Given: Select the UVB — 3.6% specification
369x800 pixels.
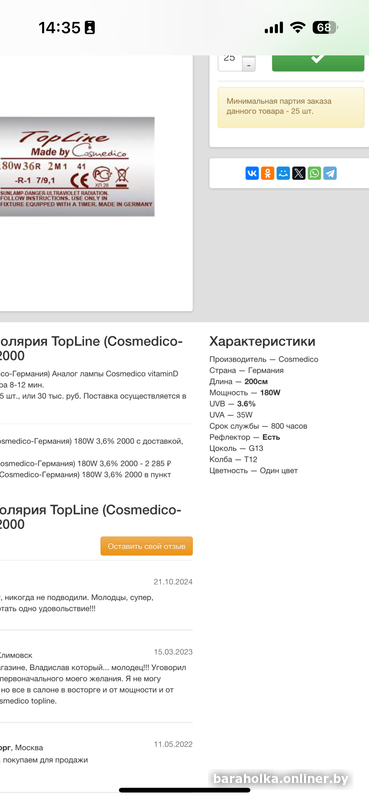Looking at the screenshot, I should 233,404.
